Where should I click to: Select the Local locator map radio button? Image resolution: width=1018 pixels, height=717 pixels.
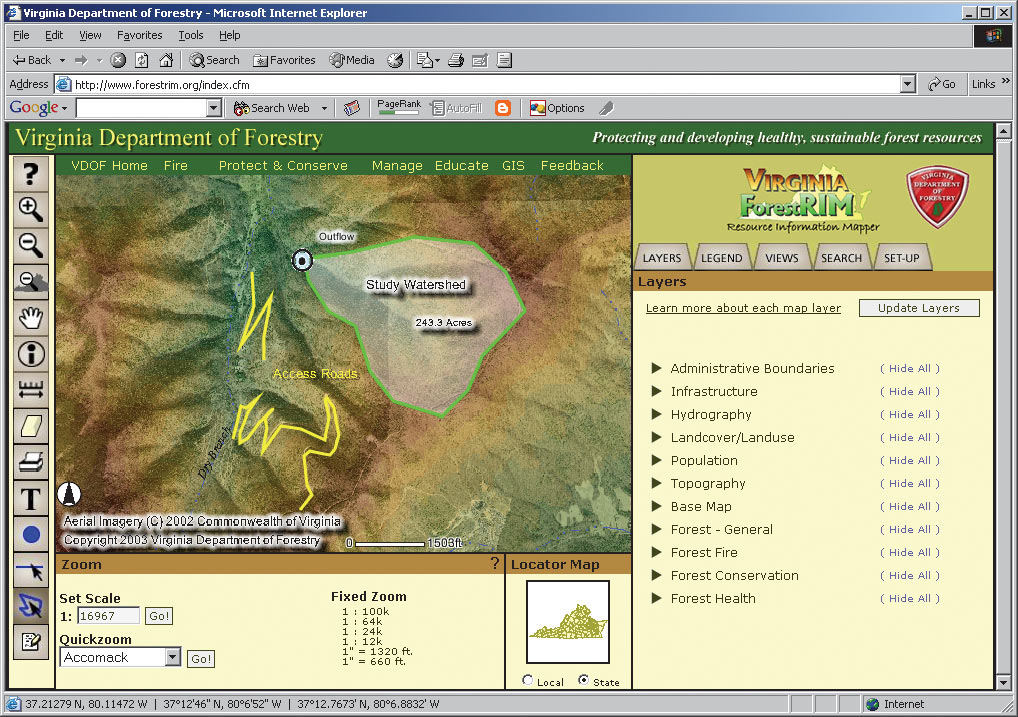528,680
